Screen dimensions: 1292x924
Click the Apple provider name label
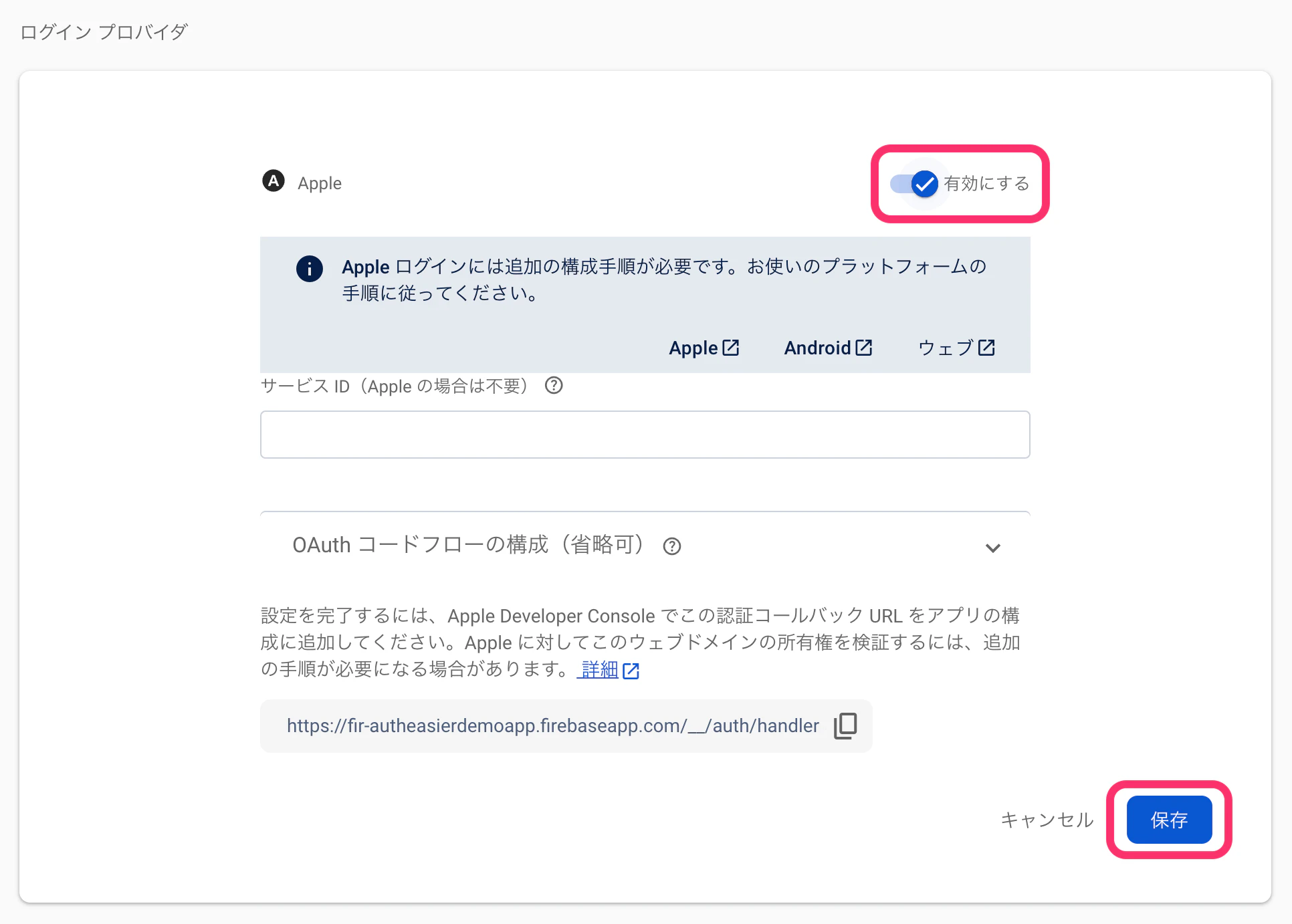[320, 183]
